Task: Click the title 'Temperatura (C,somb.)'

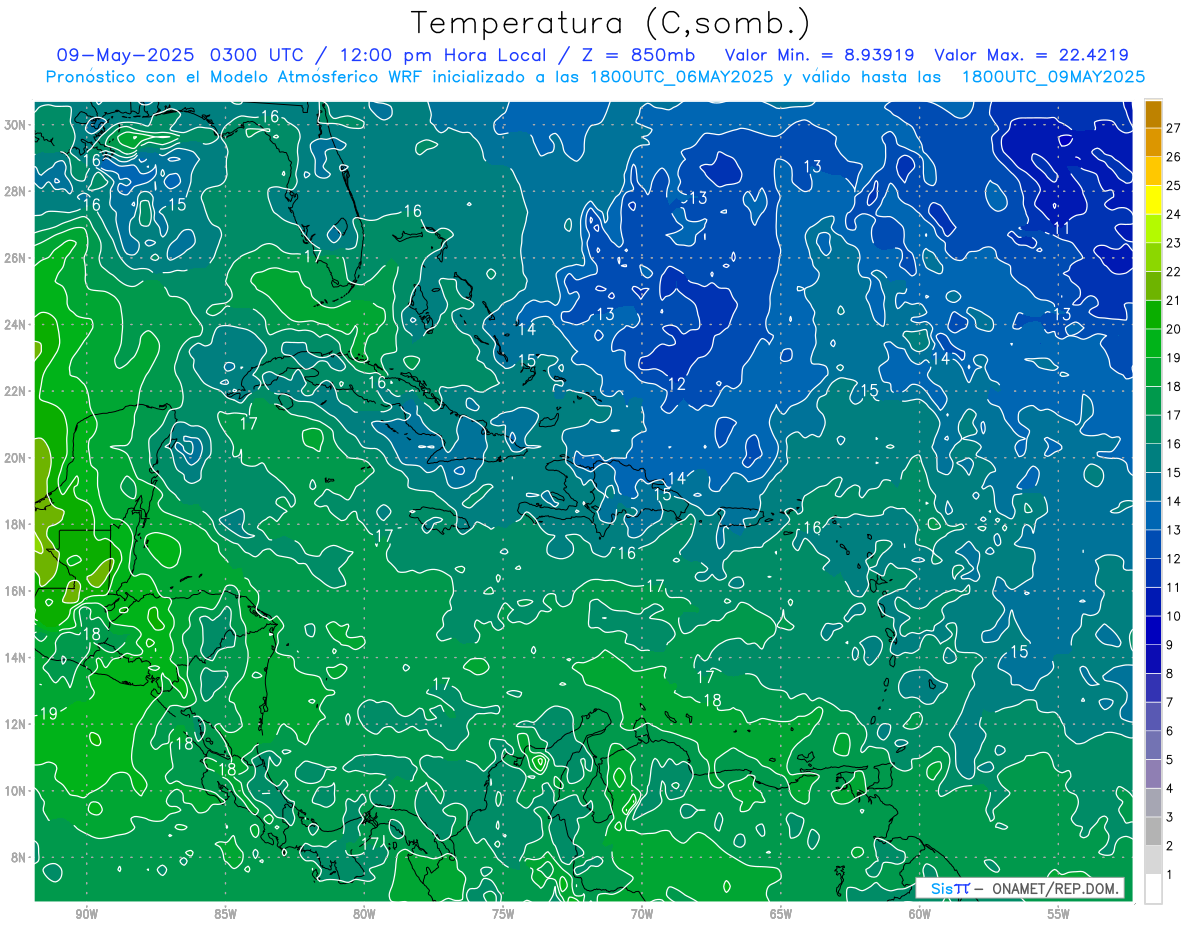Action: (x=611, y=23)
